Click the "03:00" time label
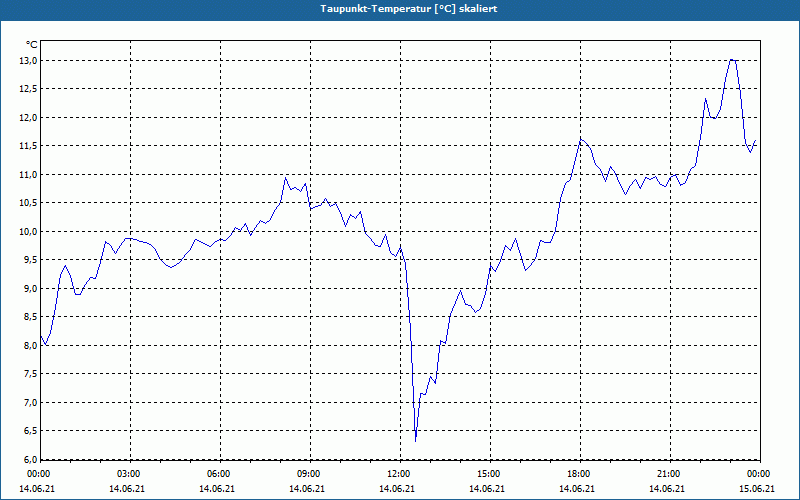 click(x=129, y=474)
